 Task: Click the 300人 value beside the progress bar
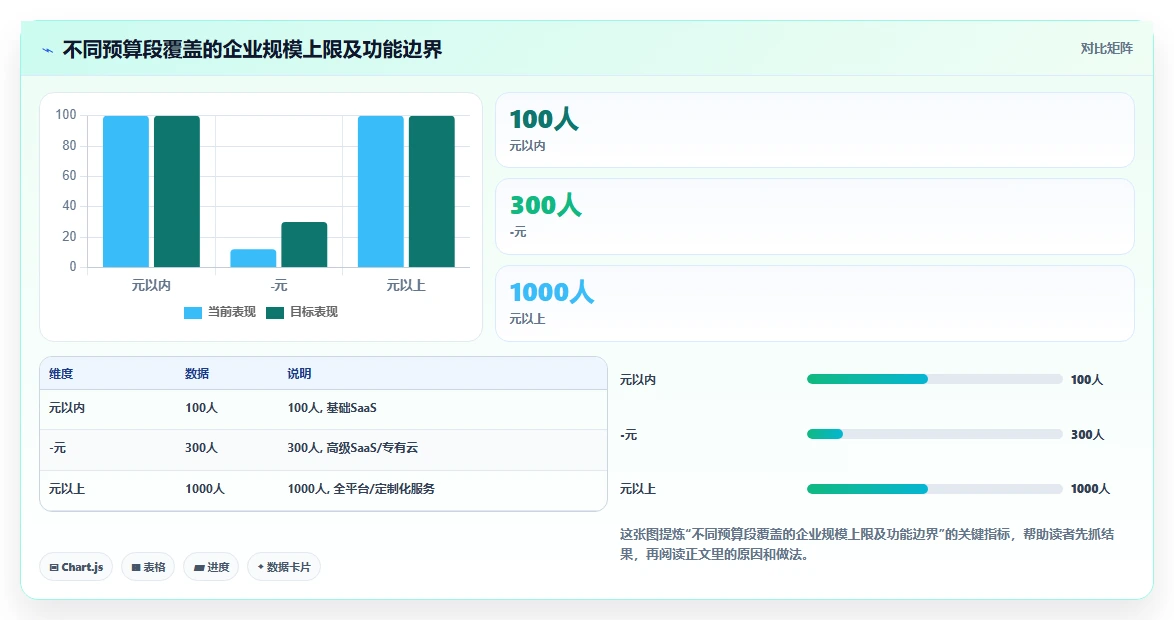point(1087,434)
